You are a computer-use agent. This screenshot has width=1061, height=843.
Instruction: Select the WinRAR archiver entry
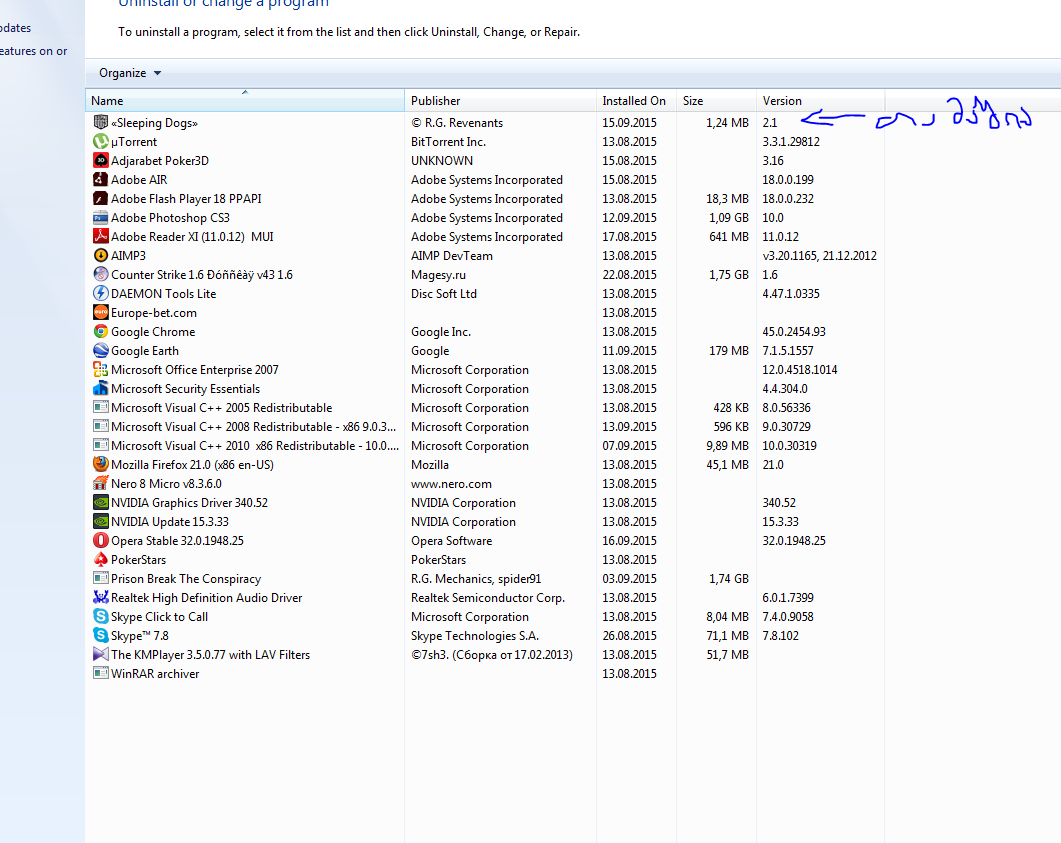155,674
